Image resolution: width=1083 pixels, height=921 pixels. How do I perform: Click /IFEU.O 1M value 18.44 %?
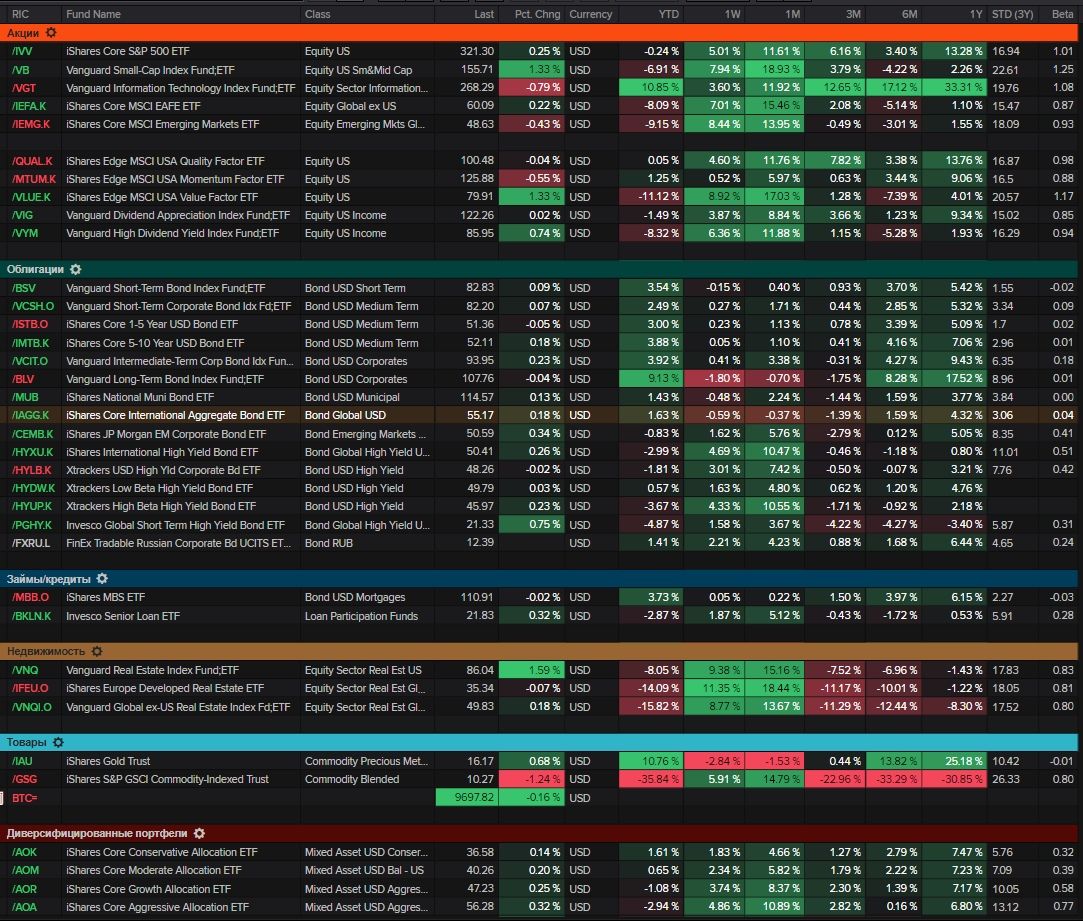pos(775,688)
